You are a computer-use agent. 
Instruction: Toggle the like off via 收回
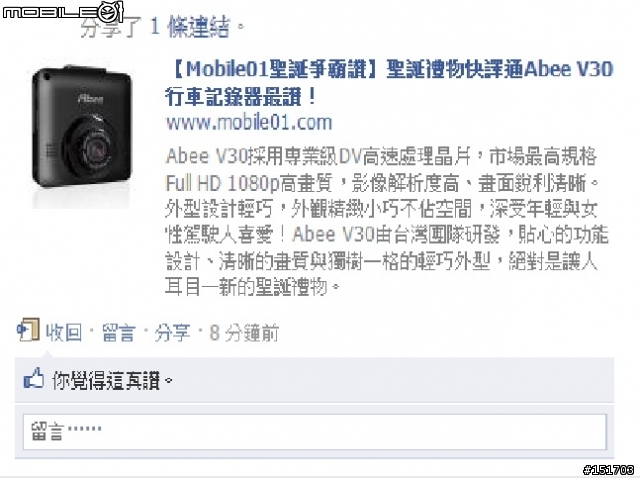point(63,333)
